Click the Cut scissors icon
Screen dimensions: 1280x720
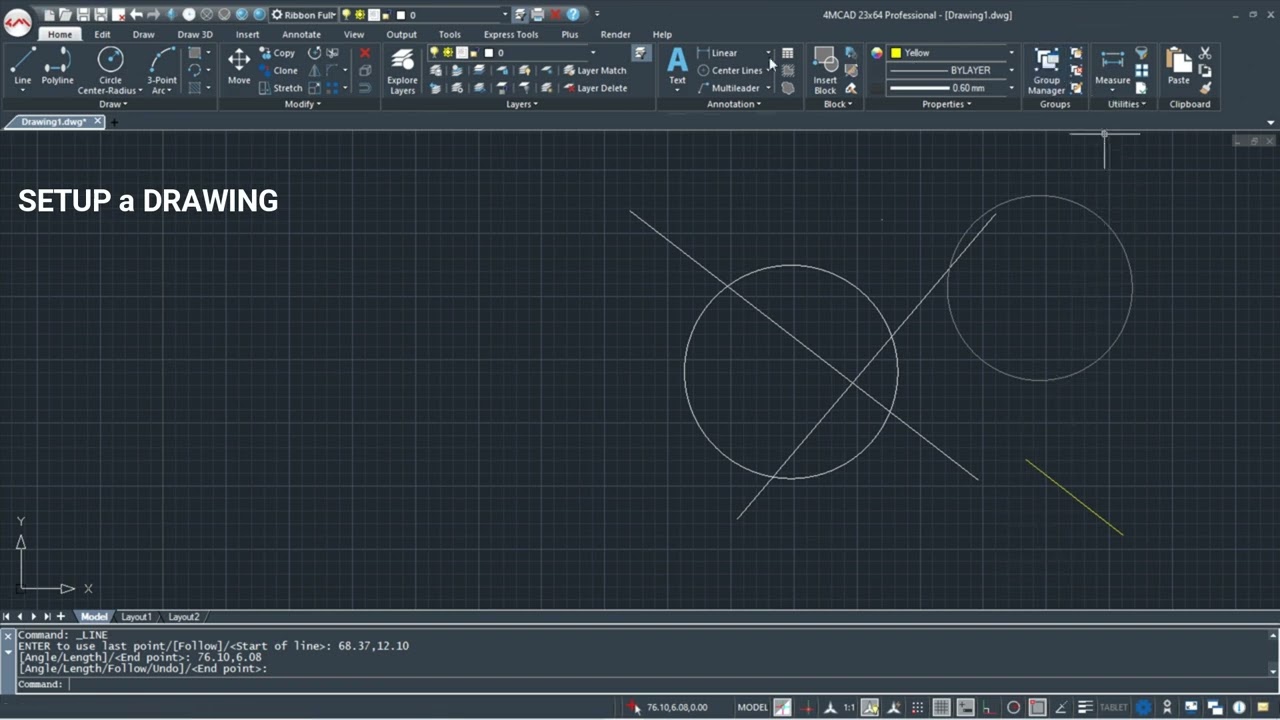tap(1205, 53)
